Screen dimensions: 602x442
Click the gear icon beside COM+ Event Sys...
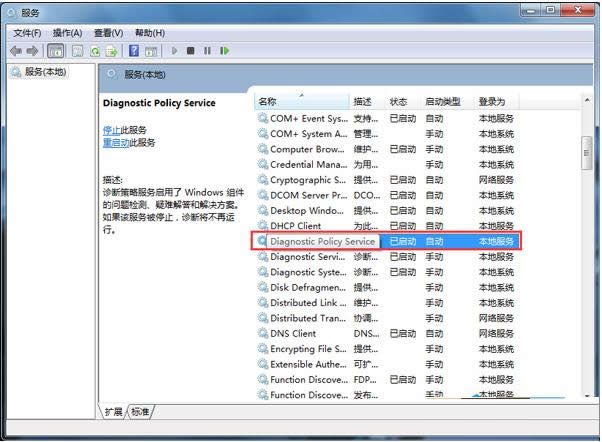[263, 118]
